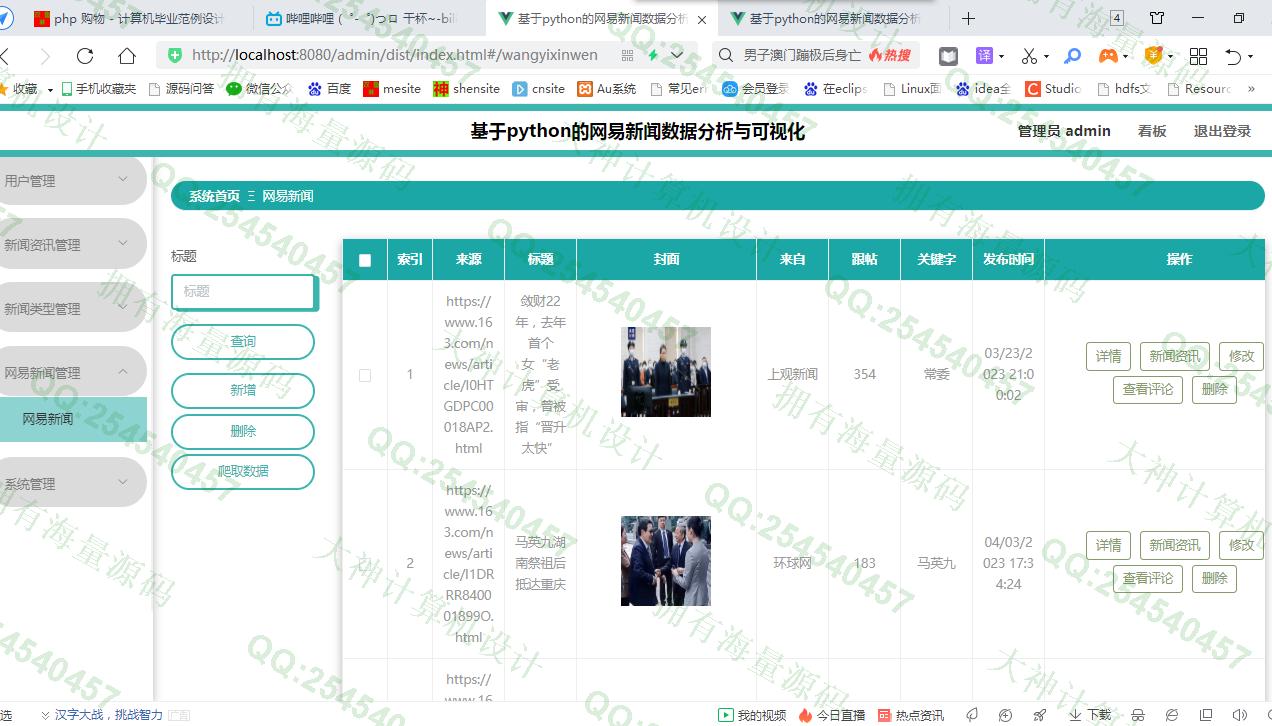Click the game controller toolbar icon
The image size is (1272, 726).
click(1108, 56)
